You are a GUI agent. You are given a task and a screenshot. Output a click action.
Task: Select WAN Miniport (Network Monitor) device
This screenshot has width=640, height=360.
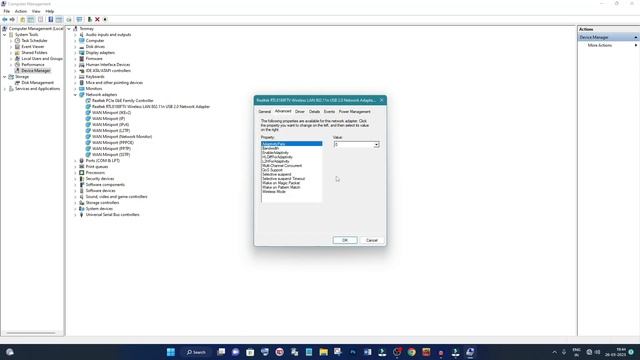pos(122,136)
